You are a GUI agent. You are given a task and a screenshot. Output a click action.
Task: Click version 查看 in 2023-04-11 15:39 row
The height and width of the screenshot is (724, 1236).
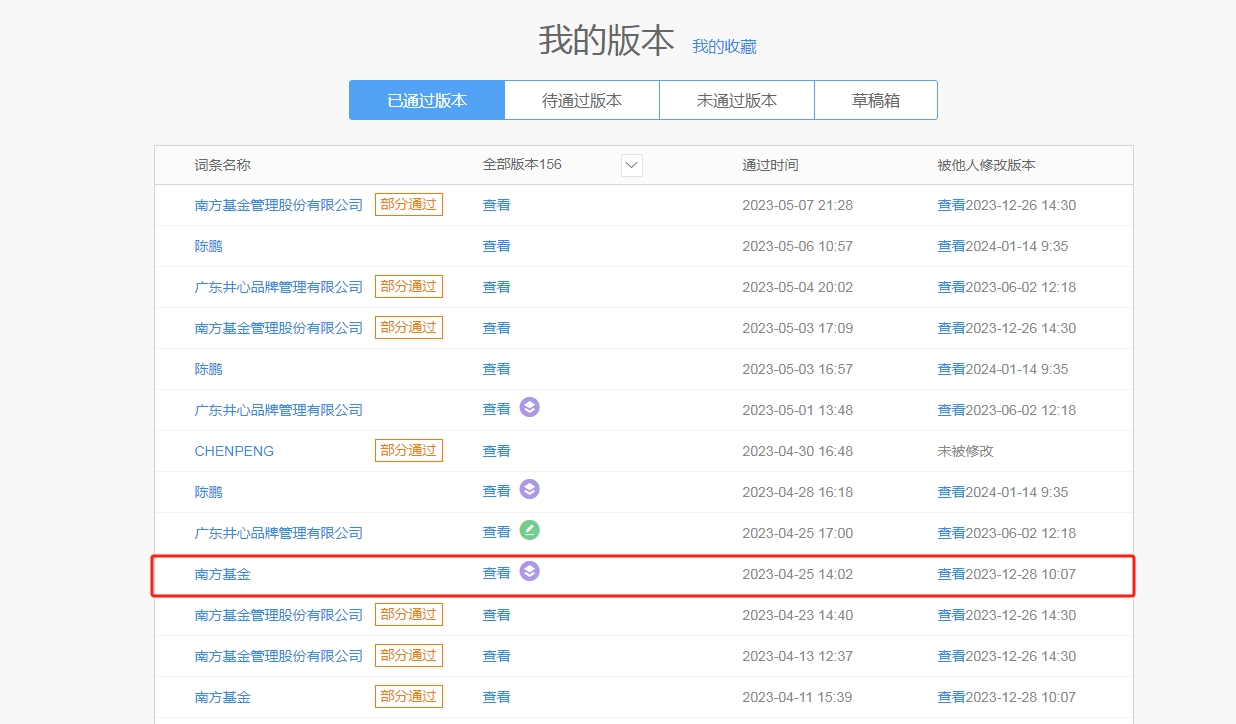point(497,697)
